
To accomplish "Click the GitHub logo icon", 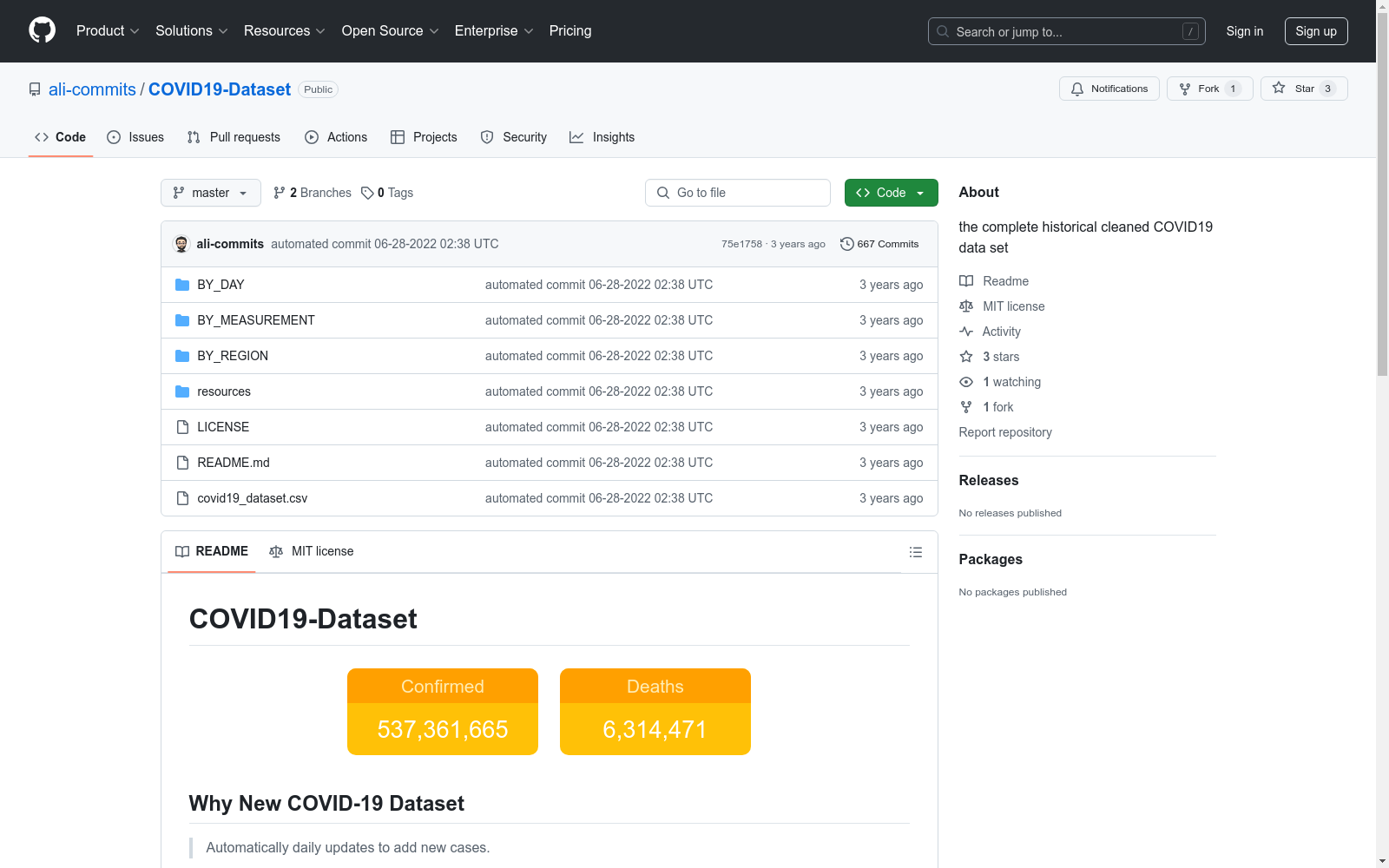I will [42, 30].
